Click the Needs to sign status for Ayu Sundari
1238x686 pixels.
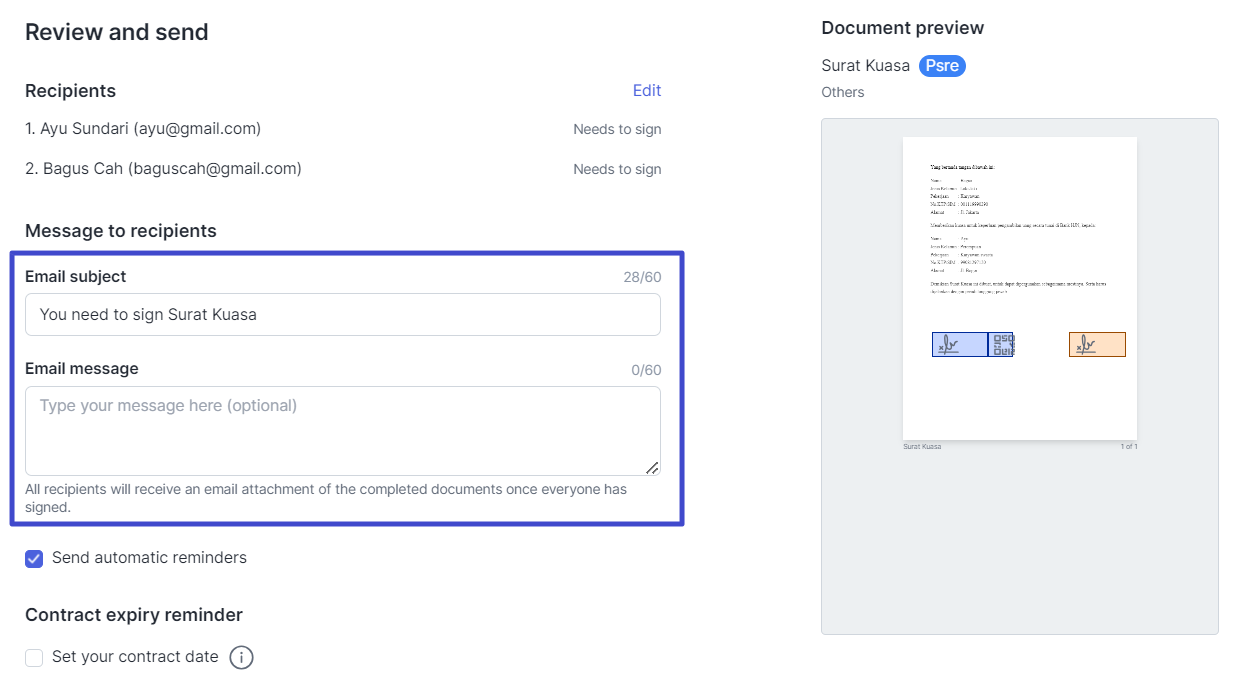617,129
